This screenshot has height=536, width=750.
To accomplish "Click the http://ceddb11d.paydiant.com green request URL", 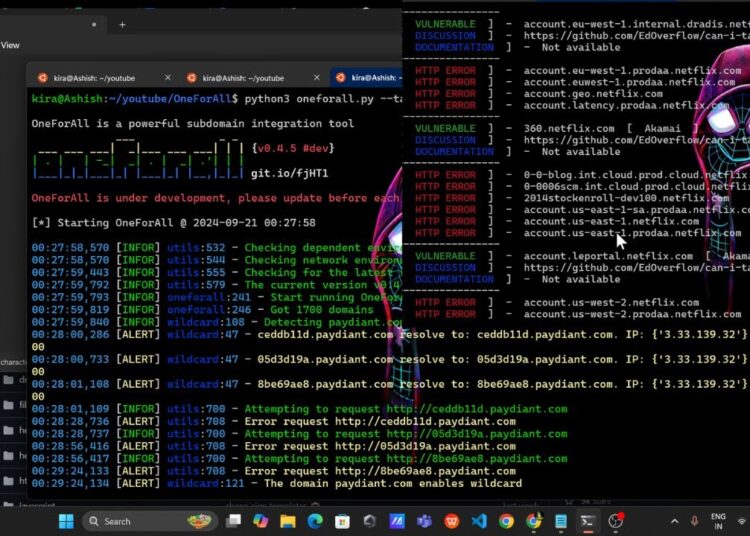I will coord(477,409).
